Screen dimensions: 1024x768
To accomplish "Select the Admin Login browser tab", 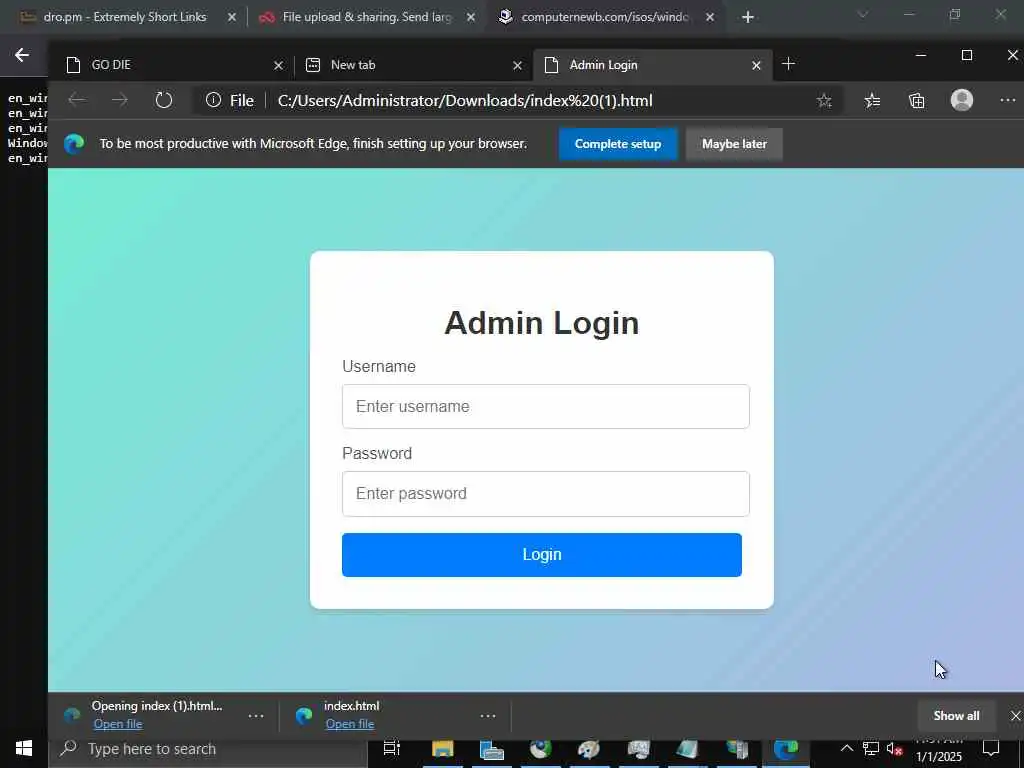I will point(652,65).
